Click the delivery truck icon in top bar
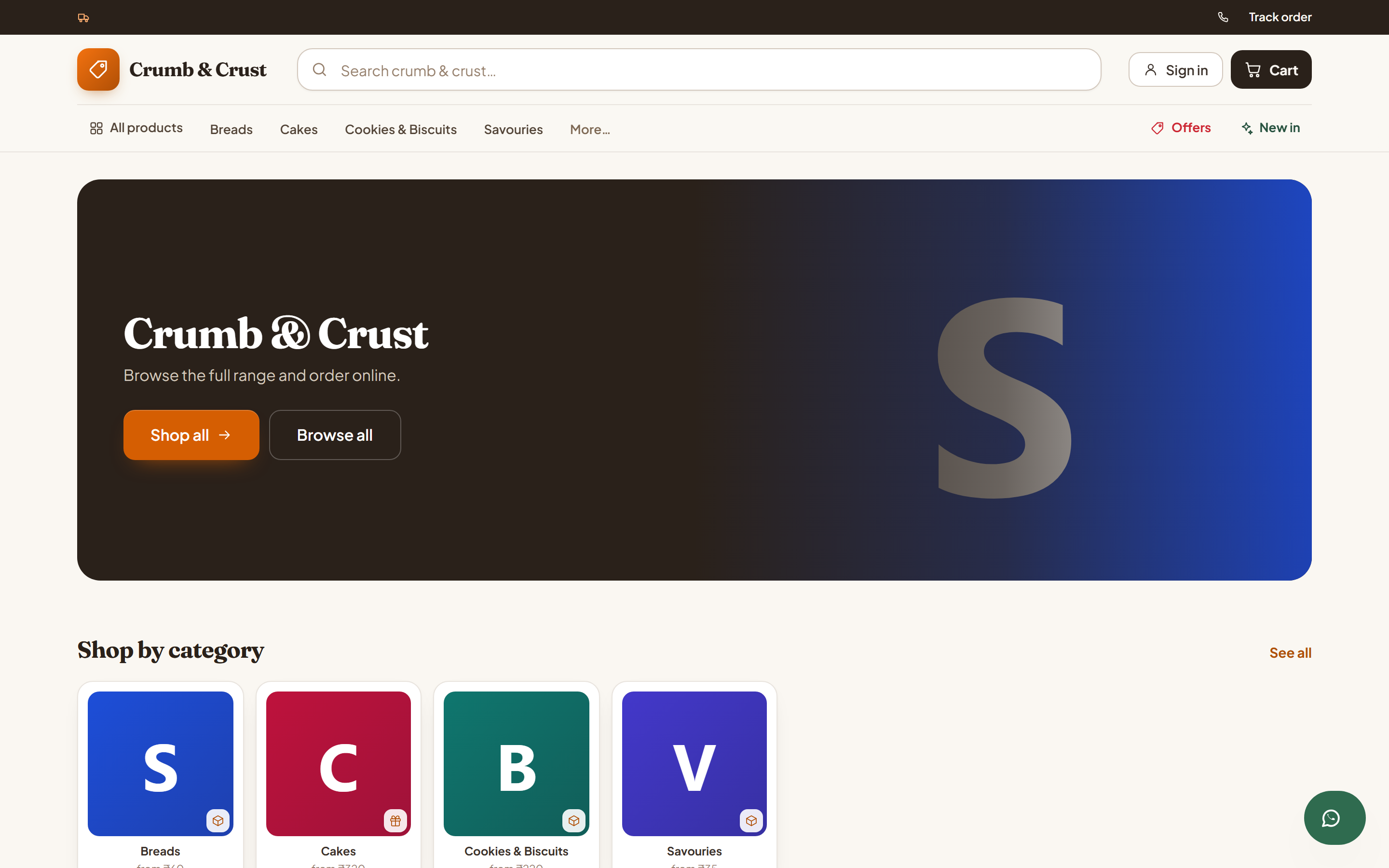 pos(83,18)
